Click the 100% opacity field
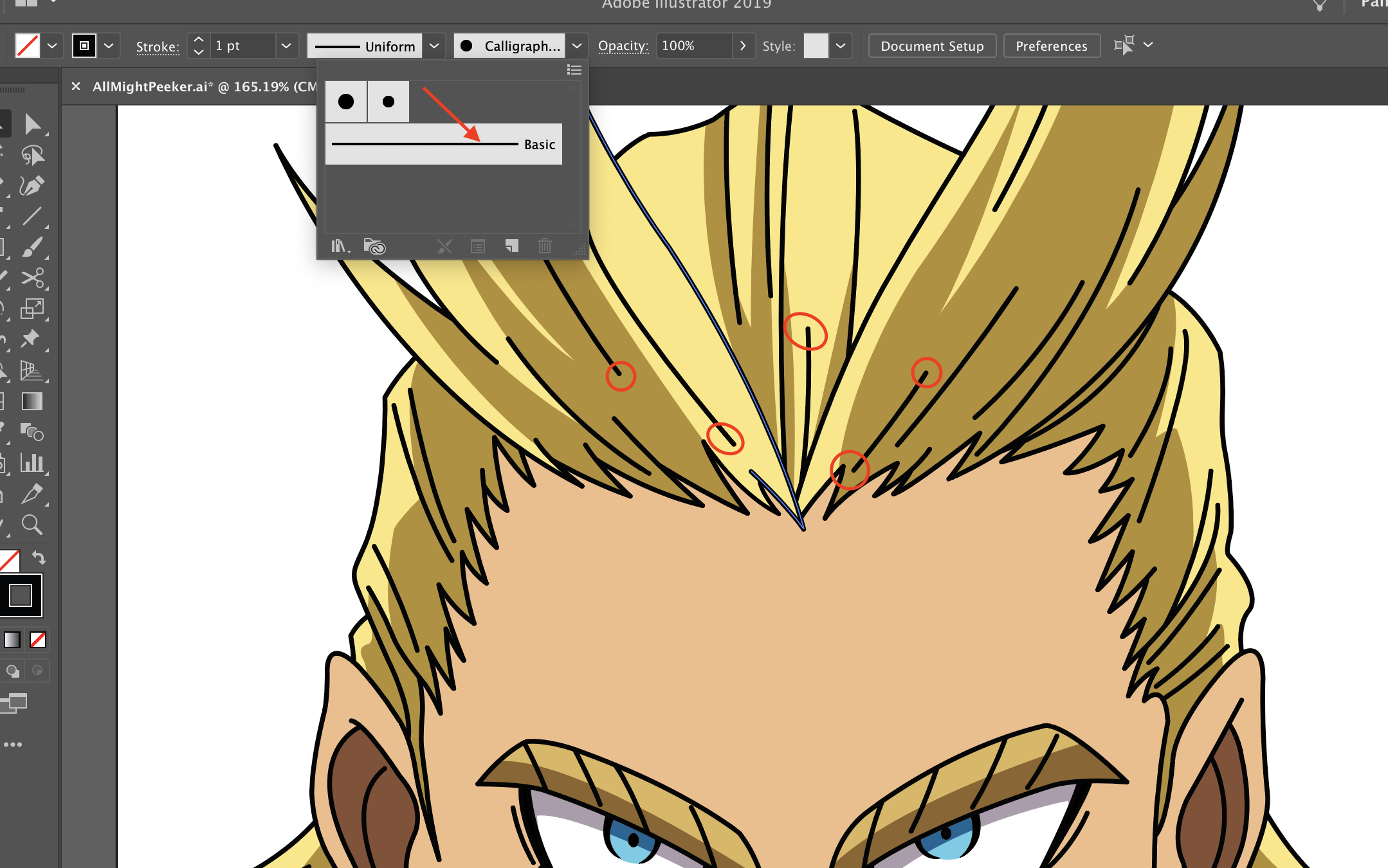The height and width of the screenshot is (868, 1388). click(694, 46)
